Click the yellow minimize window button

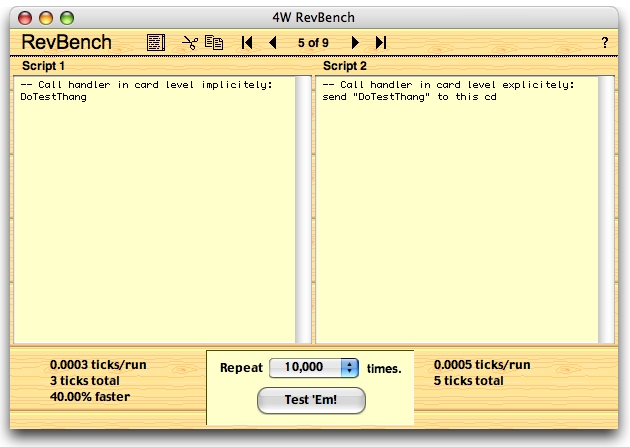(x=46, y=17)
